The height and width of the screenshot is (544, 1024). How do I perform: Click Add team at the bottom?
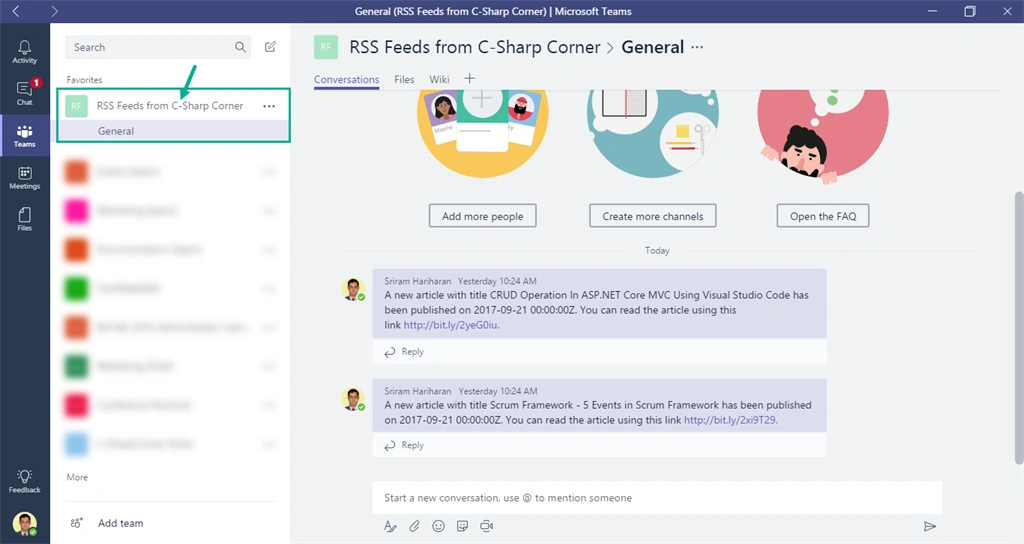click(121, 523)
